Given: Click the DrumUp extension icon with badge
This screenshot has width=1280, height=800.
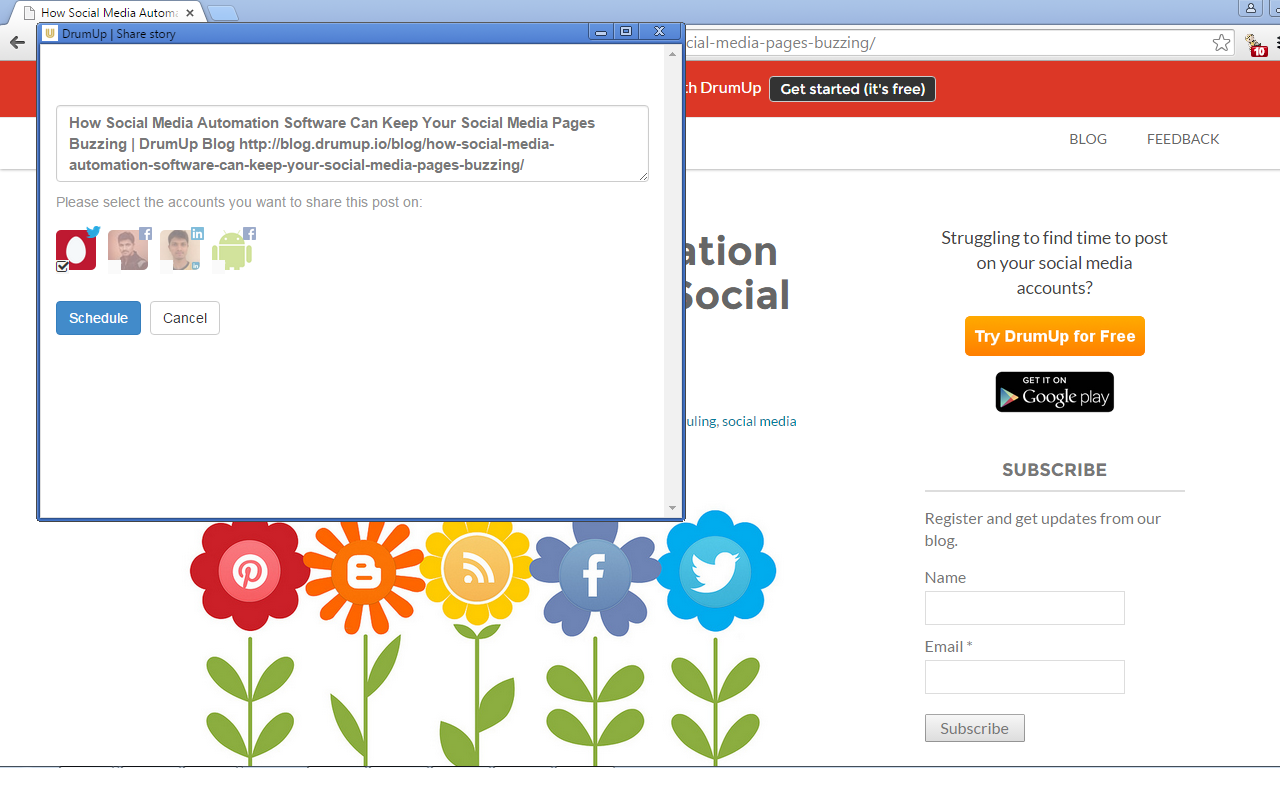Looking at the screenshot, I should [1256, 44].
